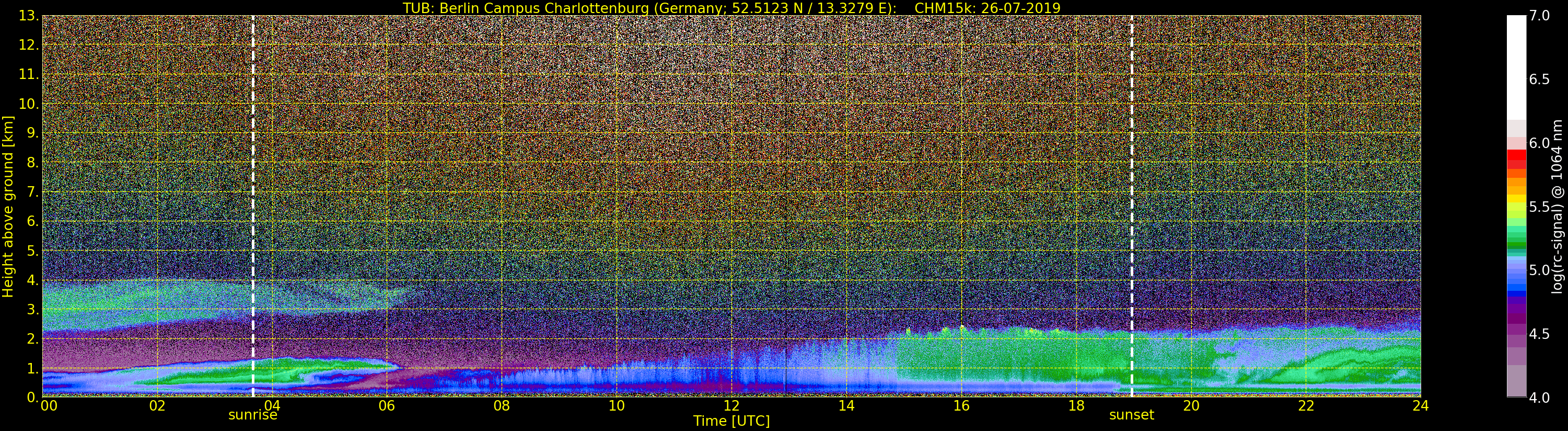Click the 'Time [UTC]' axis label
The width and height of the screenshot is (1568, 431).
click(x=731, y=421)
